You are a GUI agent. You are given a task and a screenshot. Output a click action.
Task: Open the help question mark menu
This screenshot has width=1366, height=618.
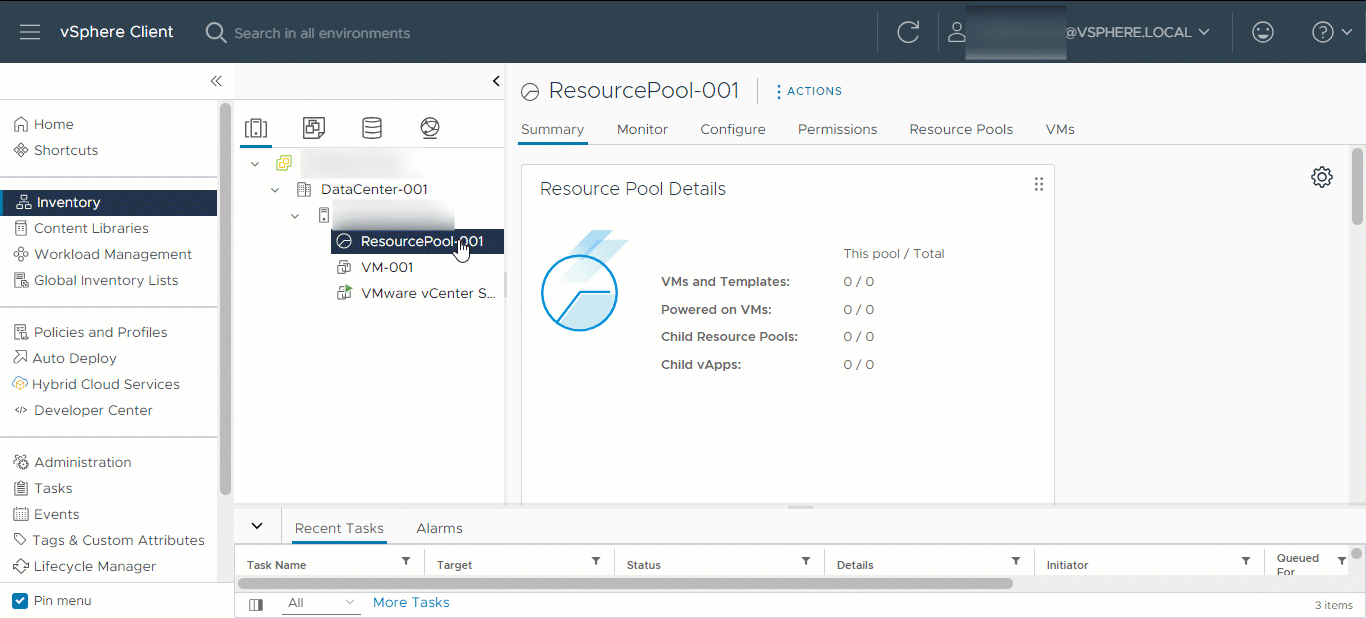pyautogui.click(x=1331, y=32)
